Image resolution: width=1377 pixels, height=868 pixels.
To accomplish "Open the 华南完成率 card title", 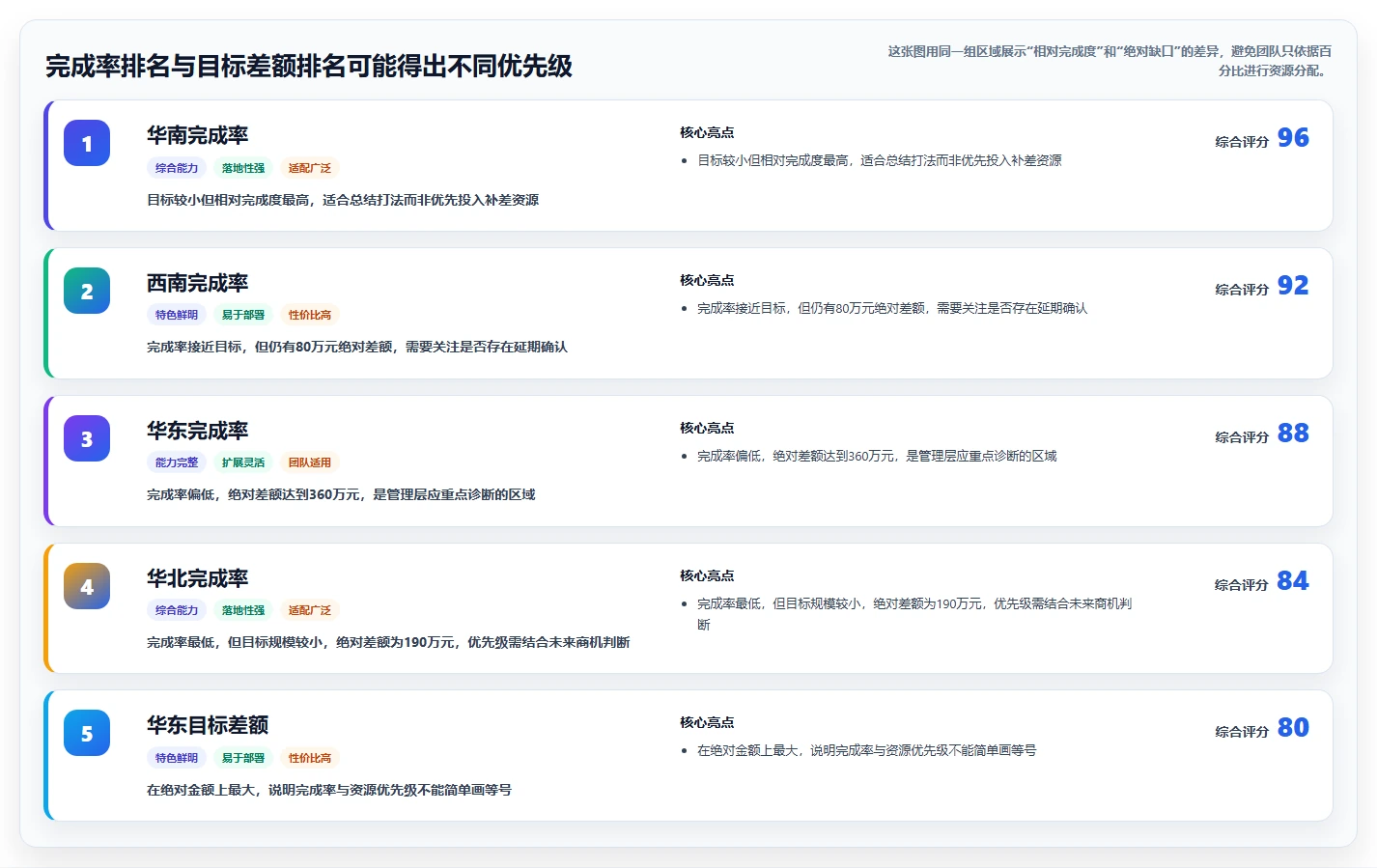I will [198, 135].
